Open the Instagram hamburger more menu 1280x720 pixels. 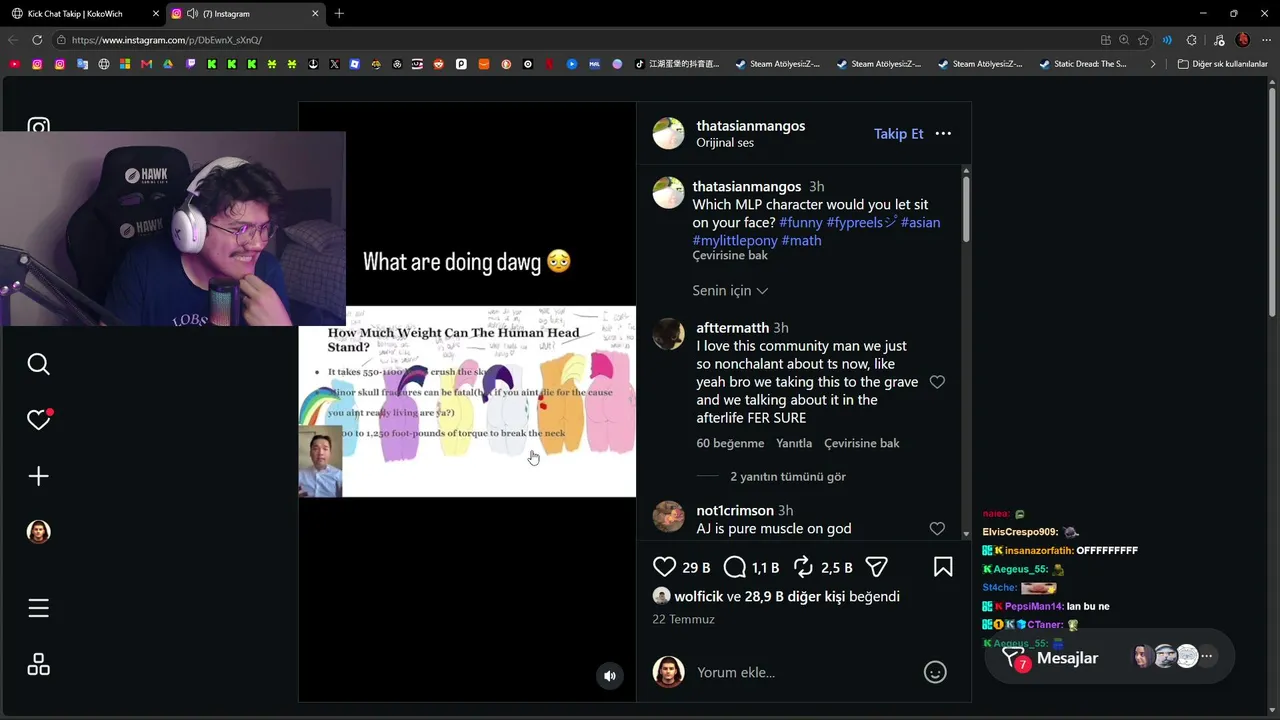(38, 608)
